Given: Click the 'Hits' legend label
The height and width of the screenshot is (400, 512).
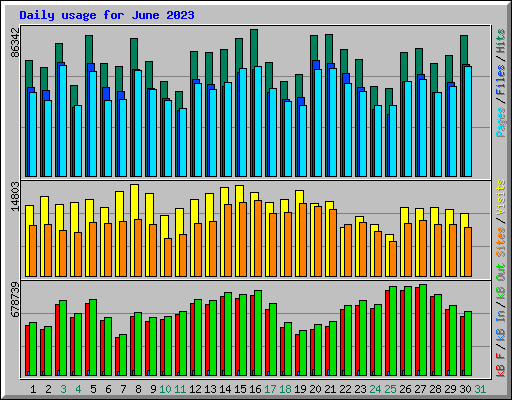Looking at the screenshot, I should click(501, 41).
